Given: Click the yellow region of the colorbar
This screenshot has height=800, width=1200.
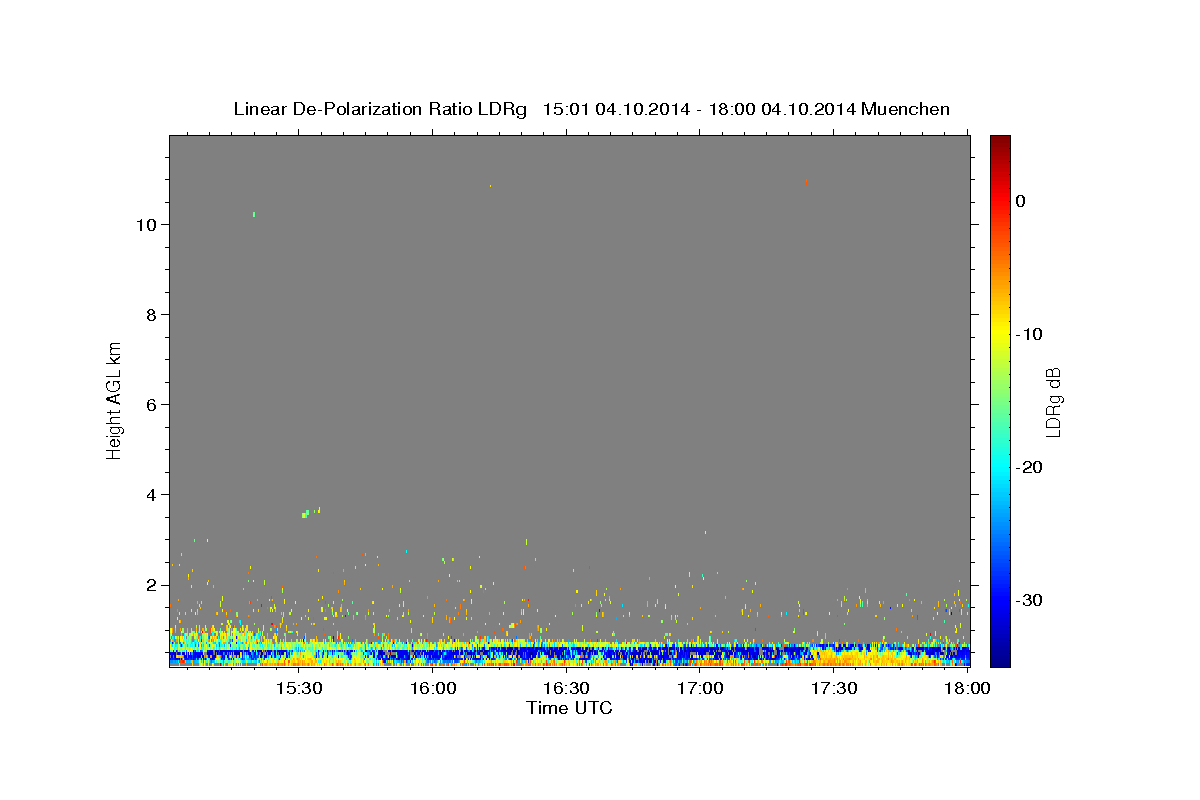Looking at the screenshot, I should 1000,330.
